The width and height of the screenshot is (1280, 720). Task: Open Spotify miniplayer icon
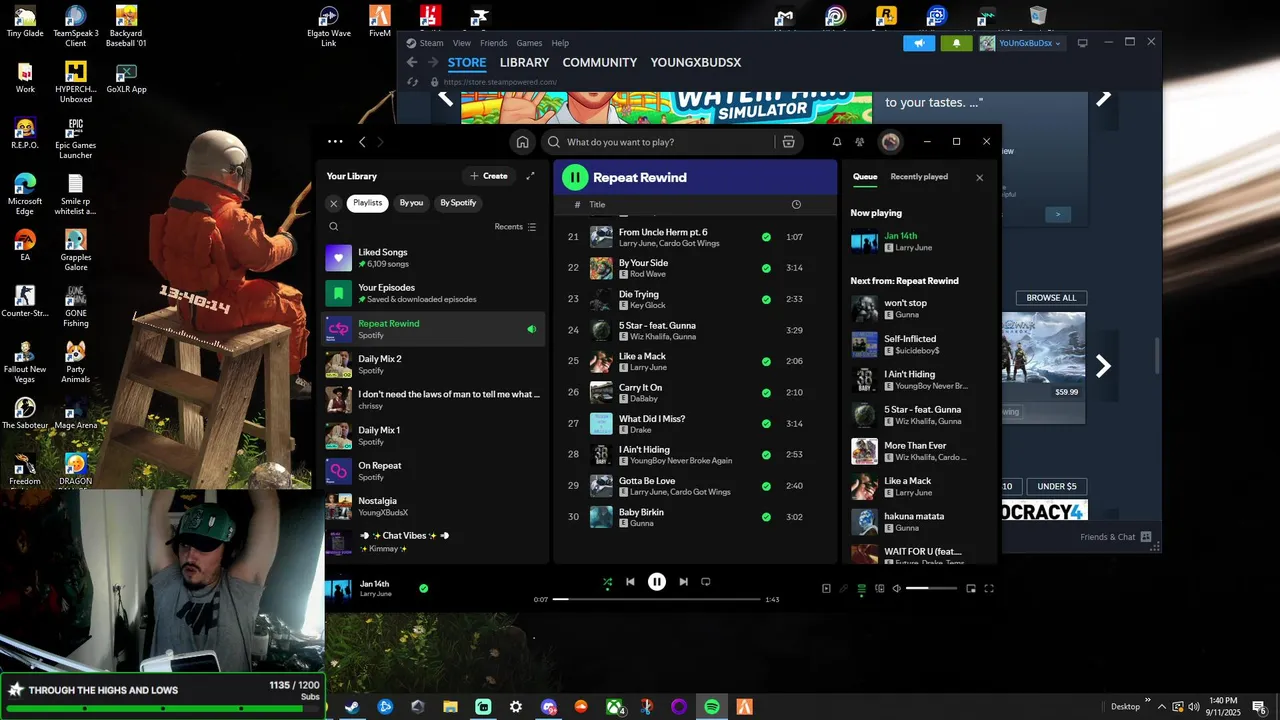point(970,589)
